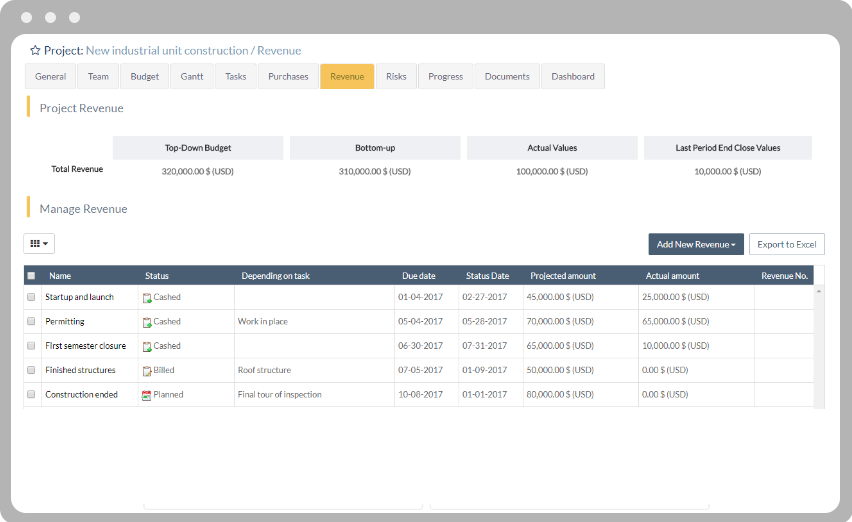This screenshot has width=852, height=522.
Task: Click the Cashed status icon for Startup and launch
Action: (x=147, y=298)
